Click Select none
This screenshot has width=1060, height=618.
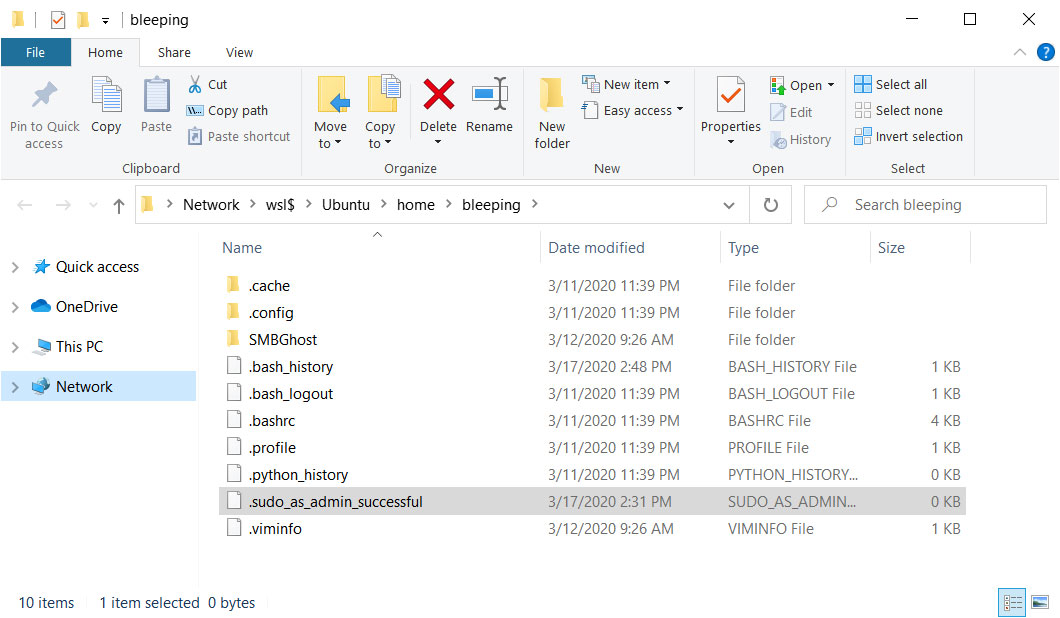point(898,110)
